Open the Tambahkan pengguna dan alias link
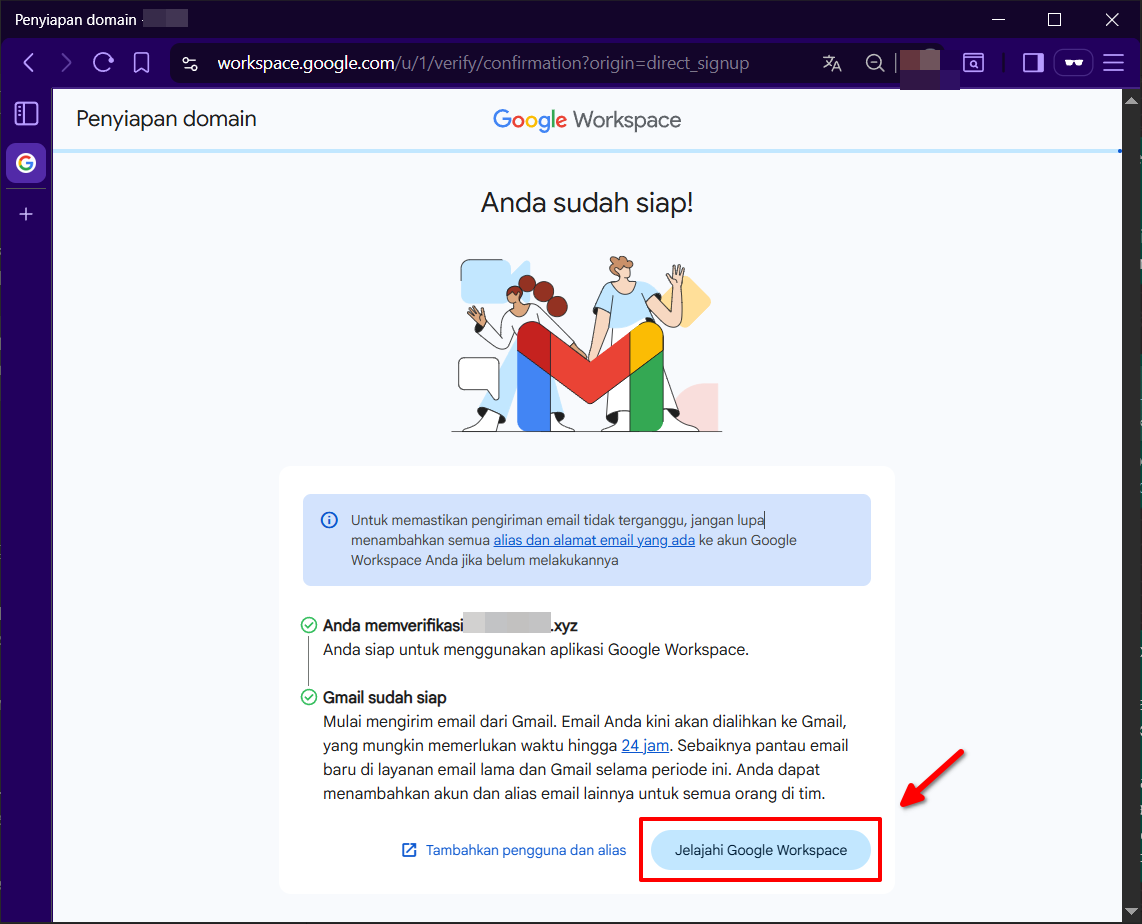Viewport: 1142px width, 924px height. (x=514, y=850)
